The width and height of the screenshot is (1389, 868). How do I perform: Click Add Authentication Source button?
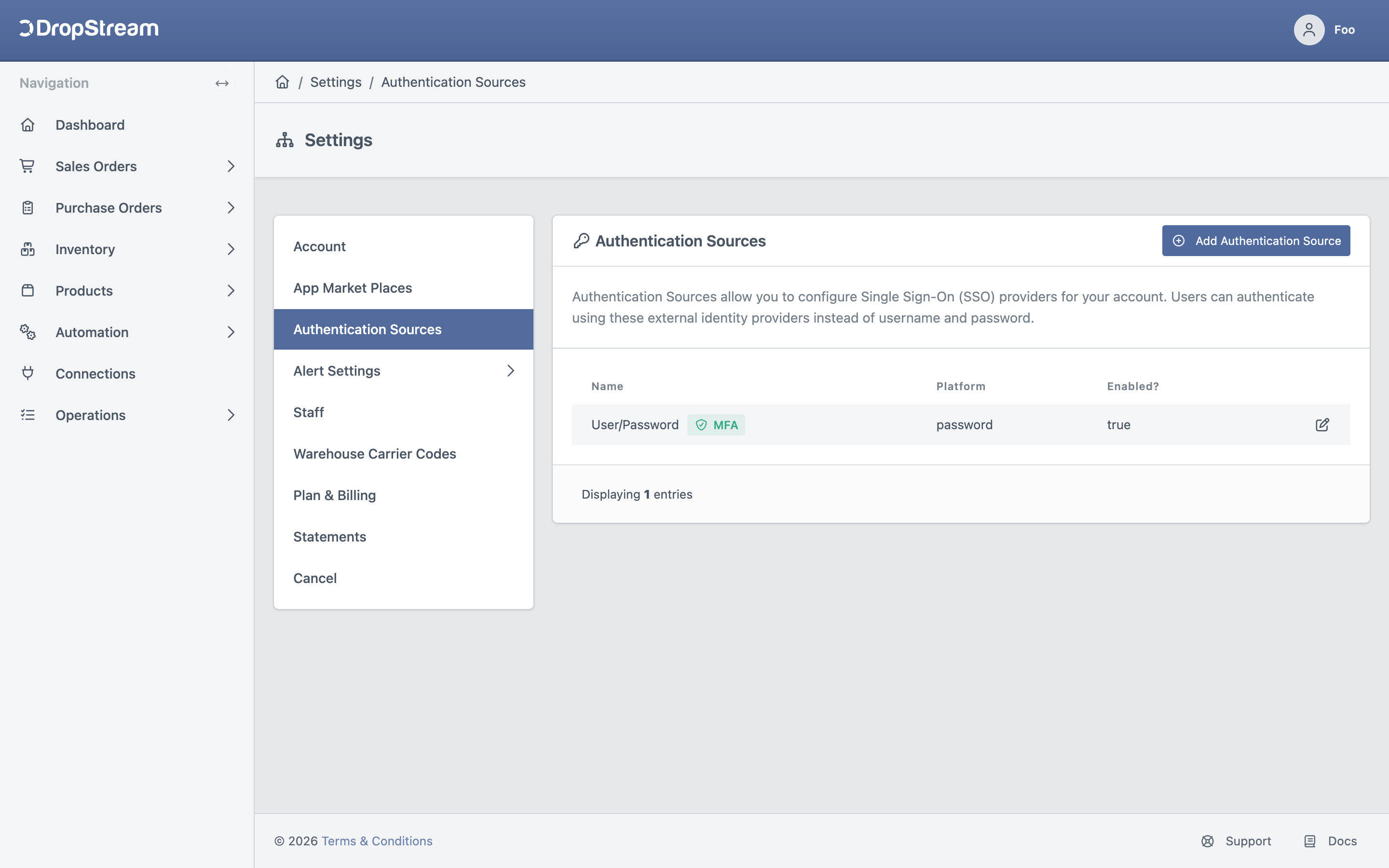[1256, 241]
